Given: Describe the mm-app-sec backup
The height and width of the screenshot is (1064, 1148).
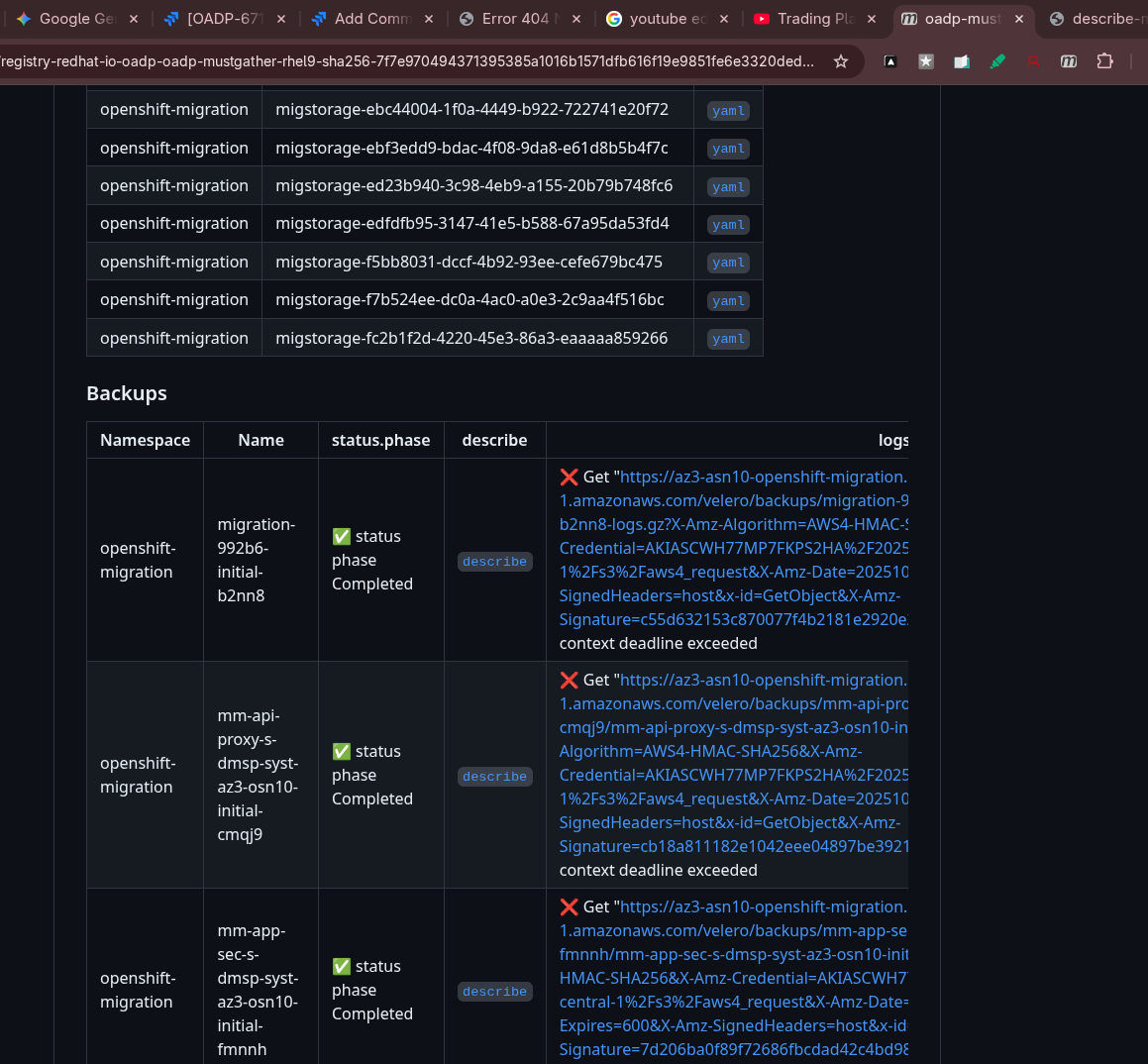Looking at the screenshot, I should tap(494, 992).
